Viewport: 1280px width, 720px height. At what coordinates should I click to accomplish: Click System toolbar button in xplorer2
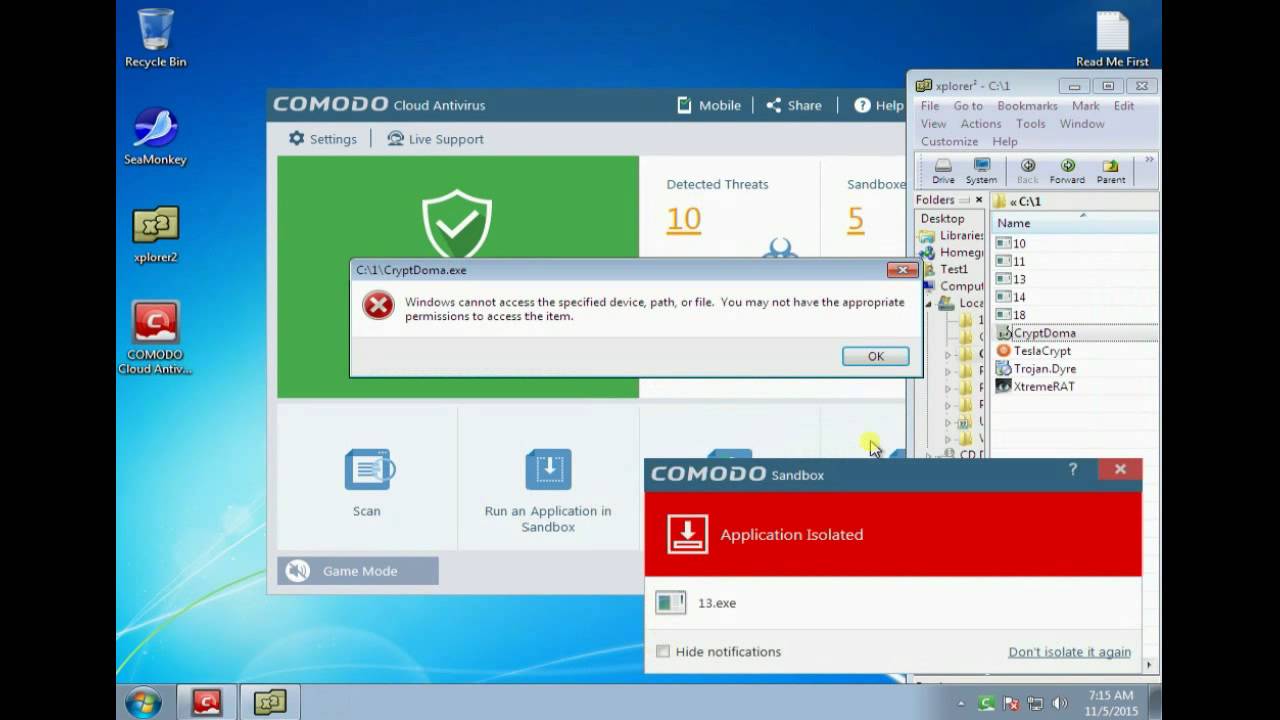[981, 171]
